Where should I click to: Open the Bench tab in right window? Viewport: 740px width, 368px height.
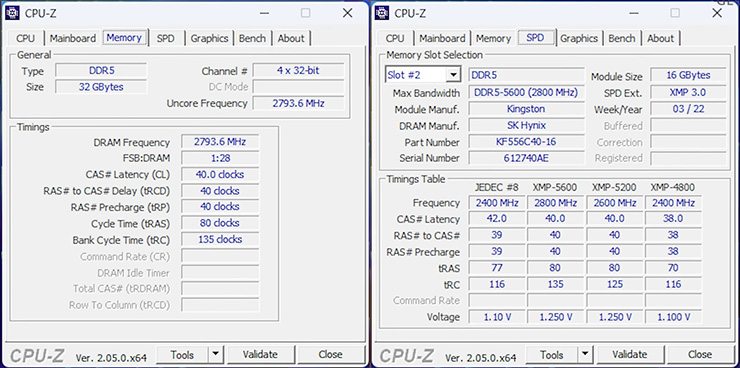click(622, 38)
